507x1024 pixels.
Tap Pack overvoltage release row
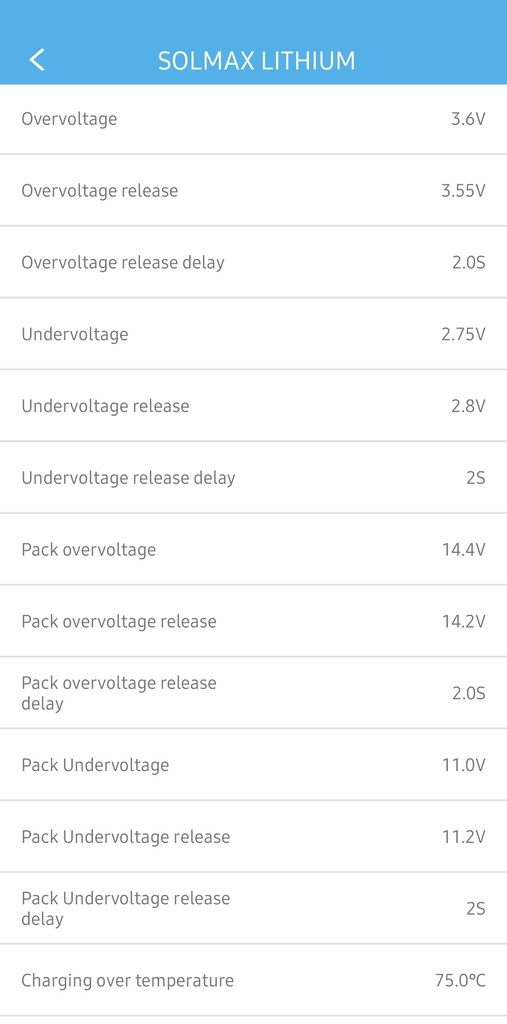pyautogui.click(x=254, y=622)
